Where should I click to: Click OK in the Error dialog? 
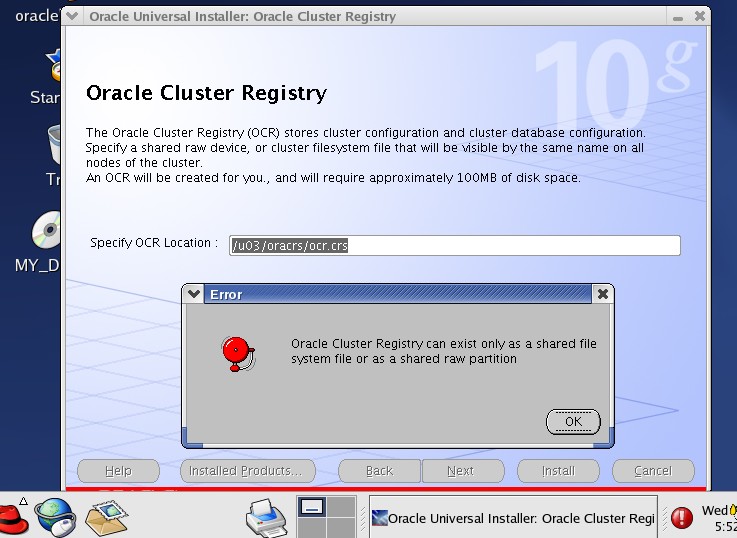573,421
